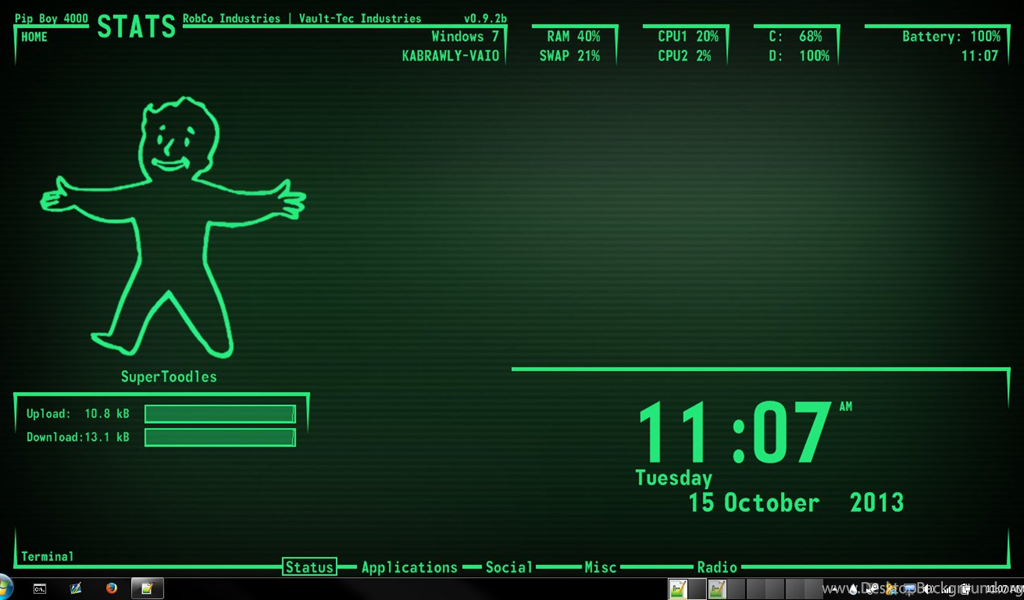Open the Windows Start orb

[x=5, y=587]
